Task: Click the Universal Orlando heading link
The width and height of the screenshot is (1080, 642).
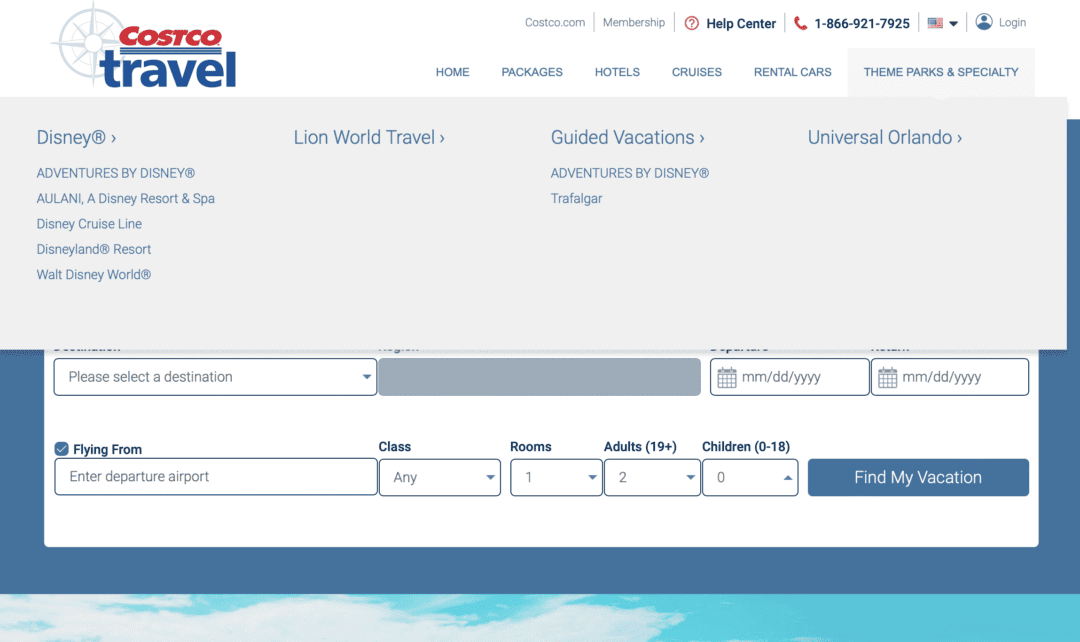Action: pyautogui.click(x=884, y=138)
